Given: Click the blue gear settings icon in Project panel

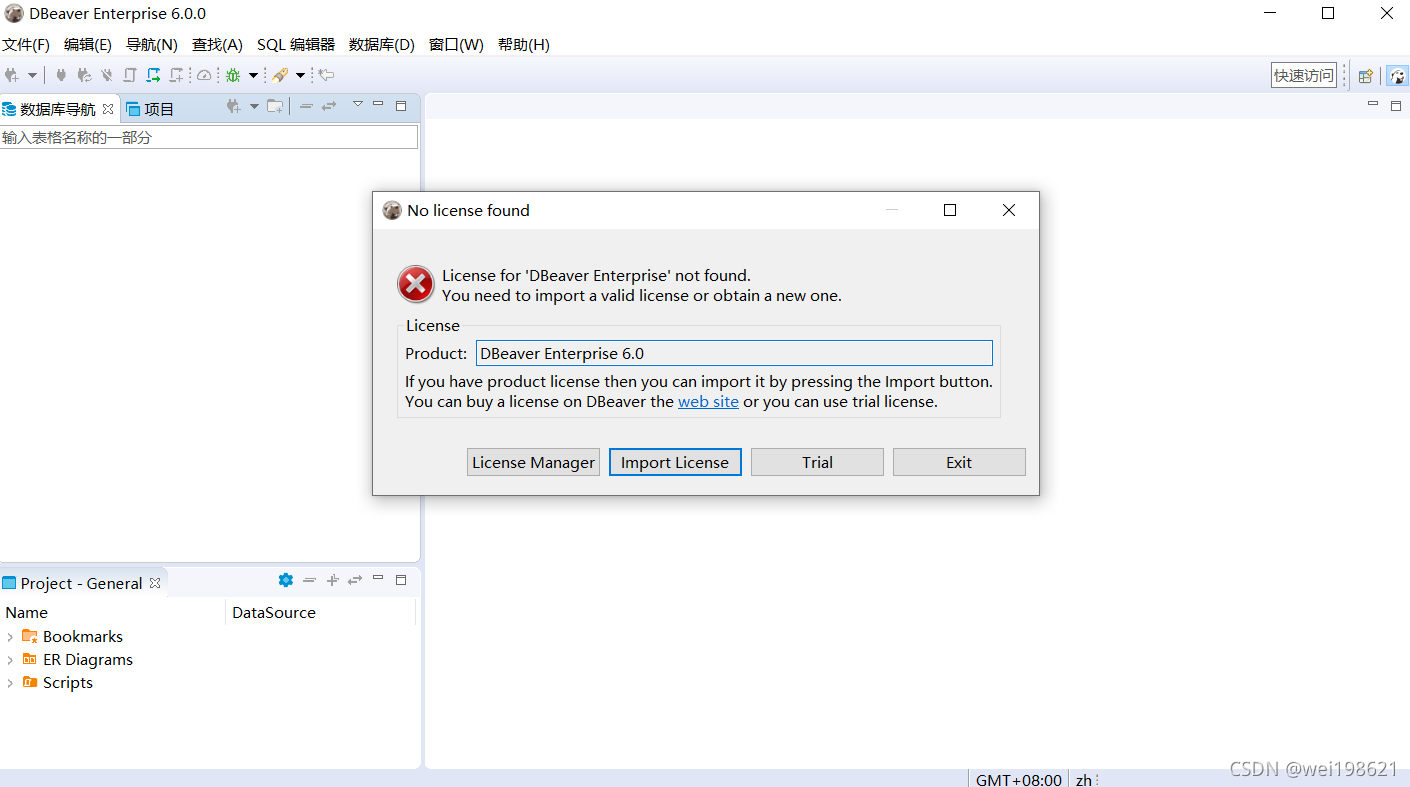Looking at the screenshot, I should click(285, 580).
